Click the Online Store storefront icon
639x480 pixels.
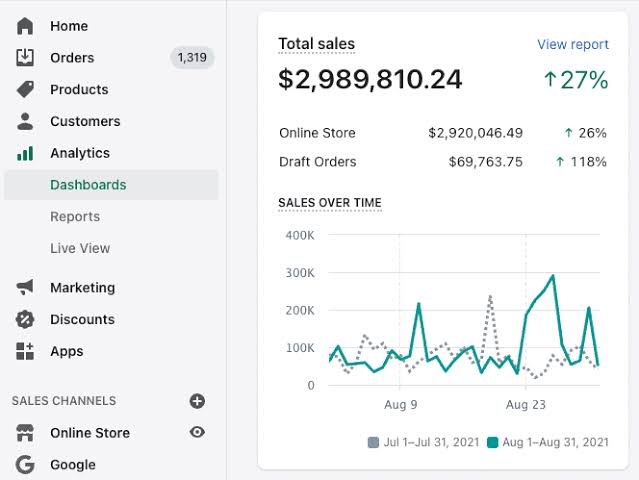(25, 433)
